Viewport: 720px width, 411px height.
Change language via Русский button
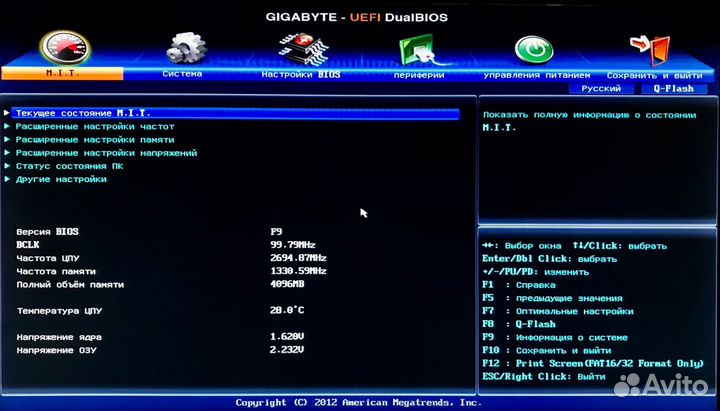[601, 89]
